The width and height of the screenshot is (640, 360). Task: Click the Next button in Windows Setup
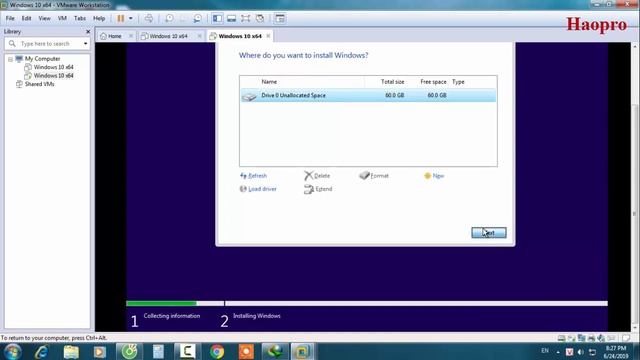[x=489, y=233]
